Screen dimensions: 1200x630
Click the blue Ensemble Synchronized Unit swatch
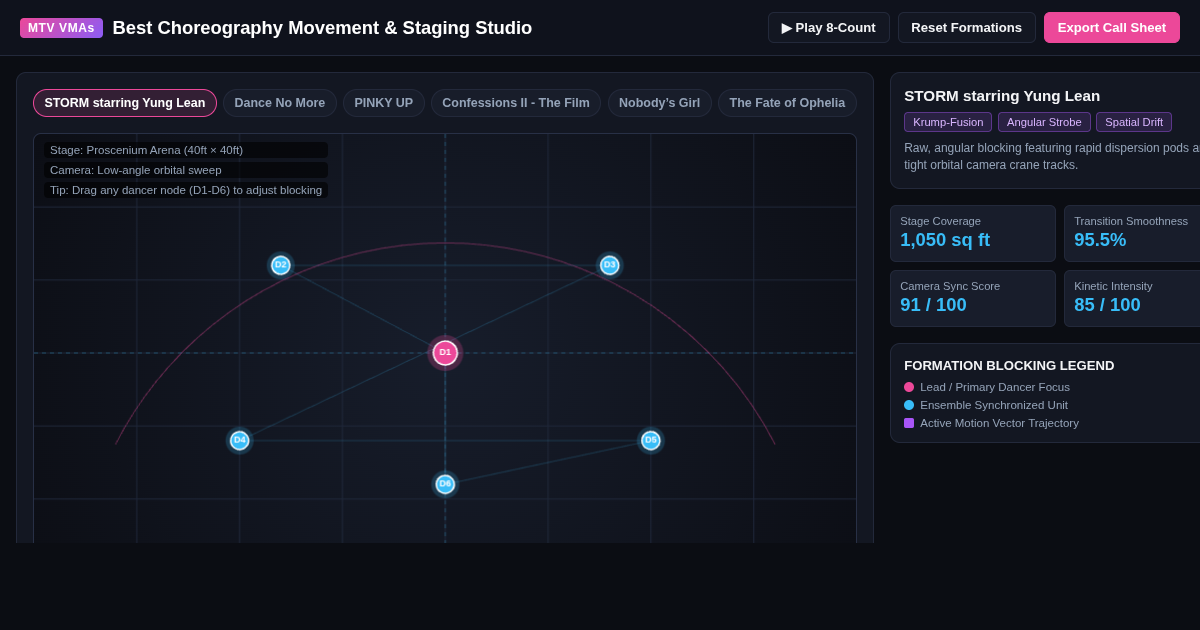point(909,405)
